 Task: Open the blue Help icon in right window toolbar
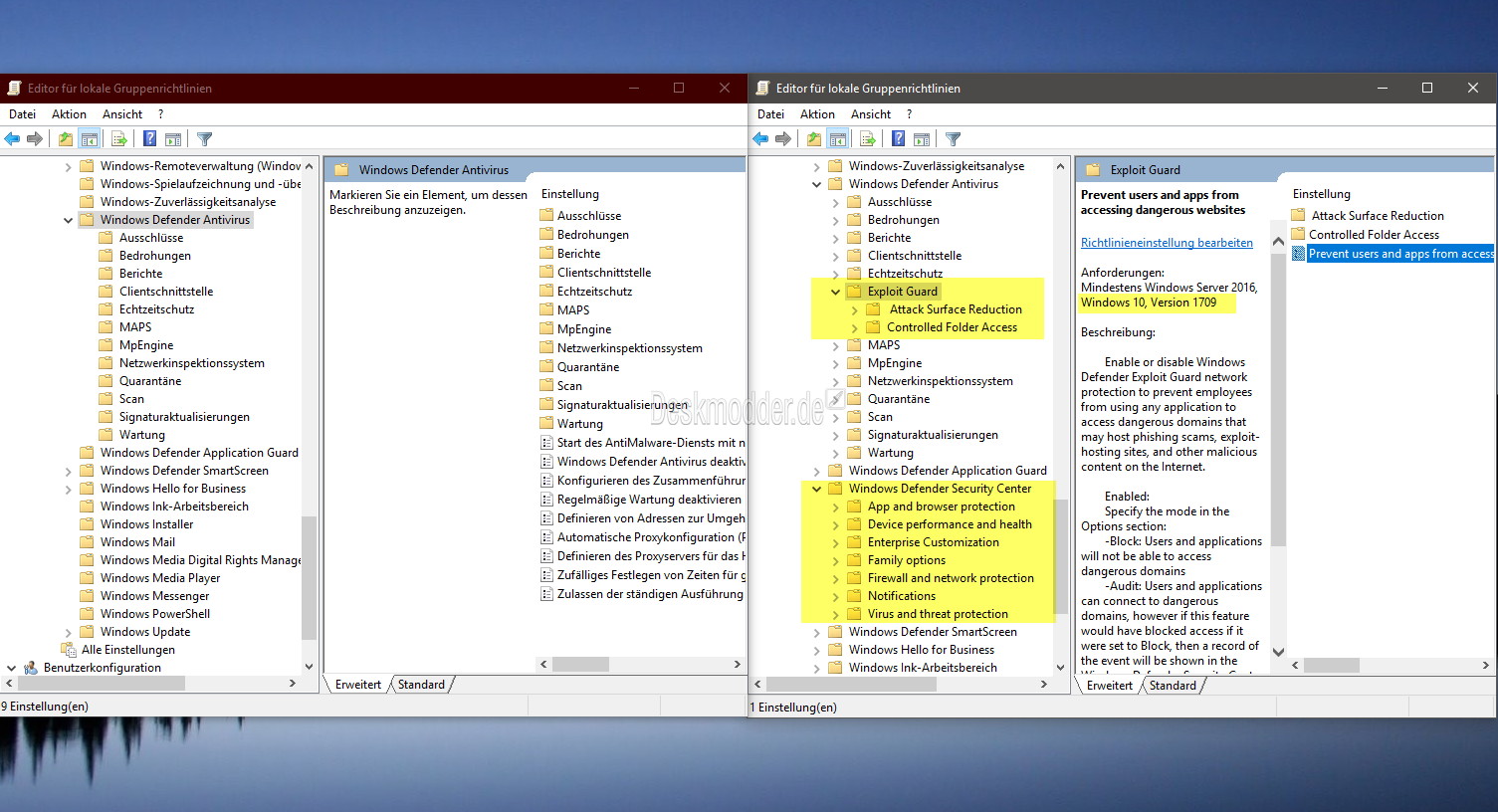tap(898, 139)
